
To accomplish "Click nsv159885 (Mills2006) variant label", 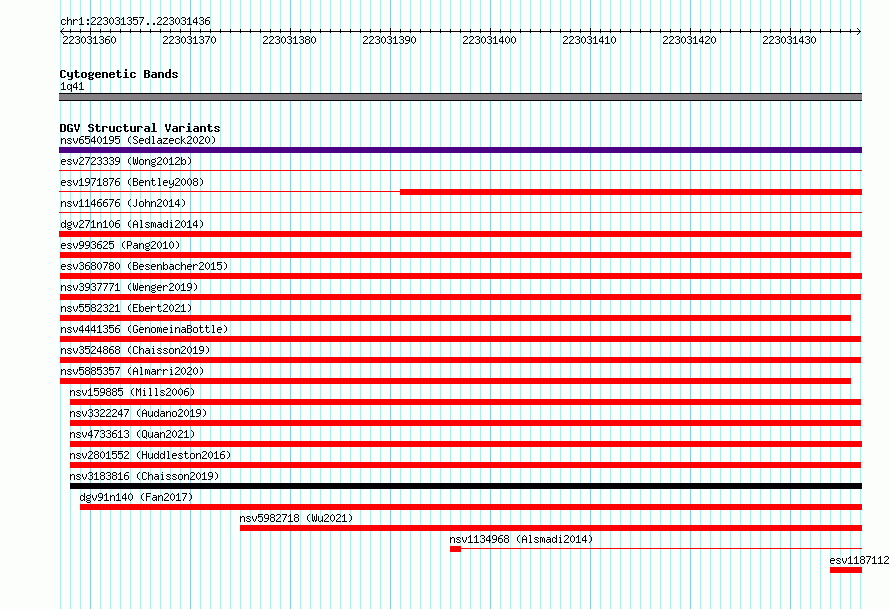I will tap(132, 392).
